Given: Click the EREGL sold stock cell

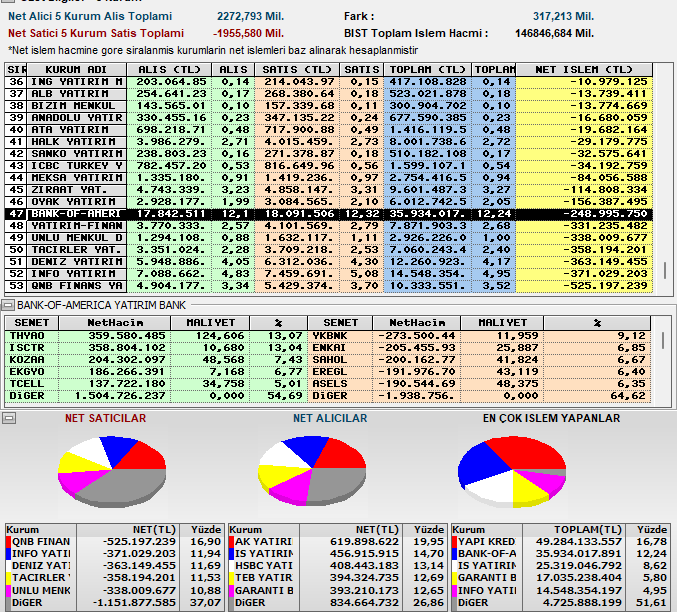Looking at the screenshot, I should (340, 372).
